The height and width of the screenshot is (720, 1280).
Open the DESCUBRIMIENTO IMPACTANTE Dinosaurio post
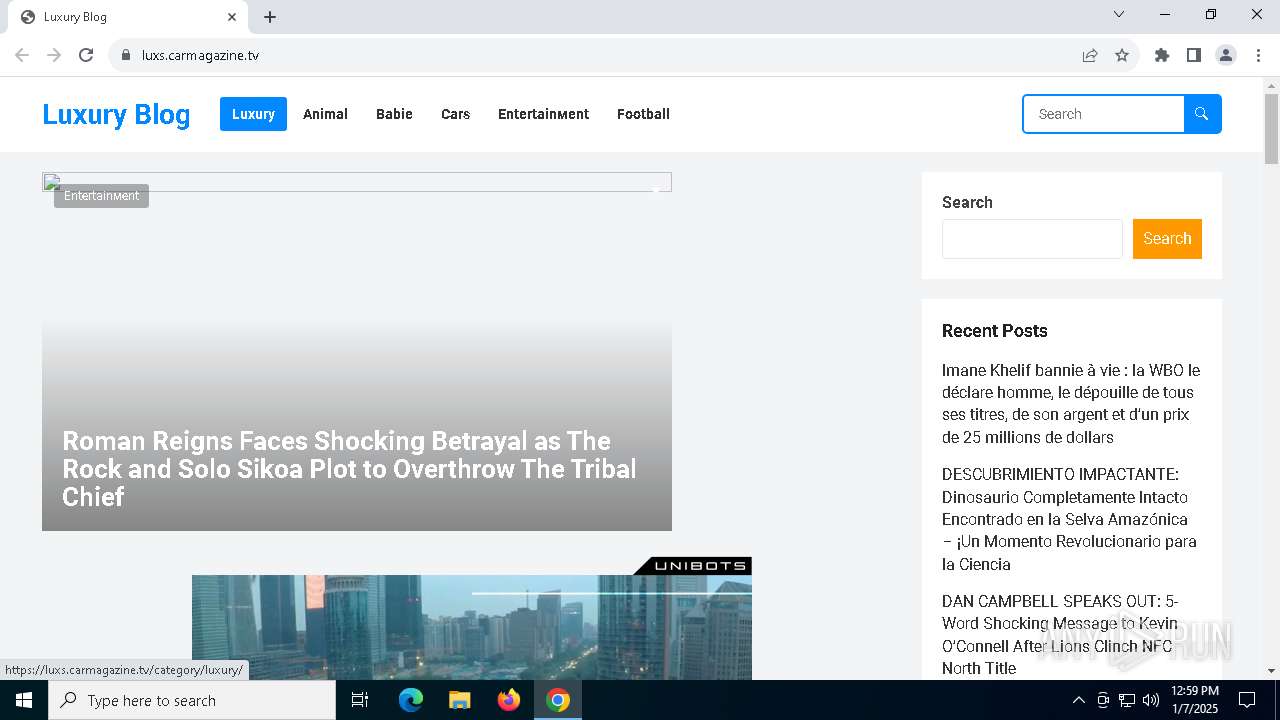(x=1069, y=519)
